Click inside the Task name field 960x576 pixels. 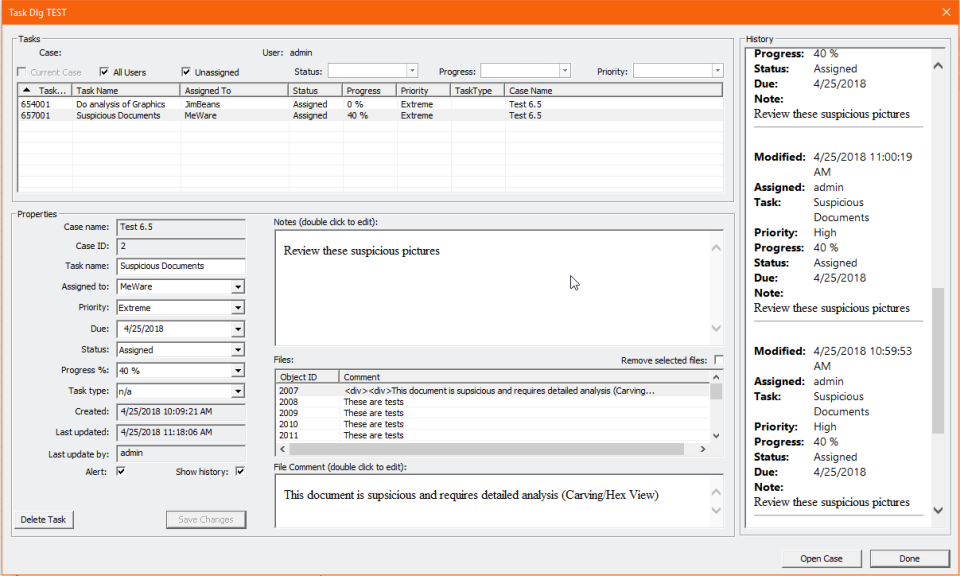(x=180, y=266)
